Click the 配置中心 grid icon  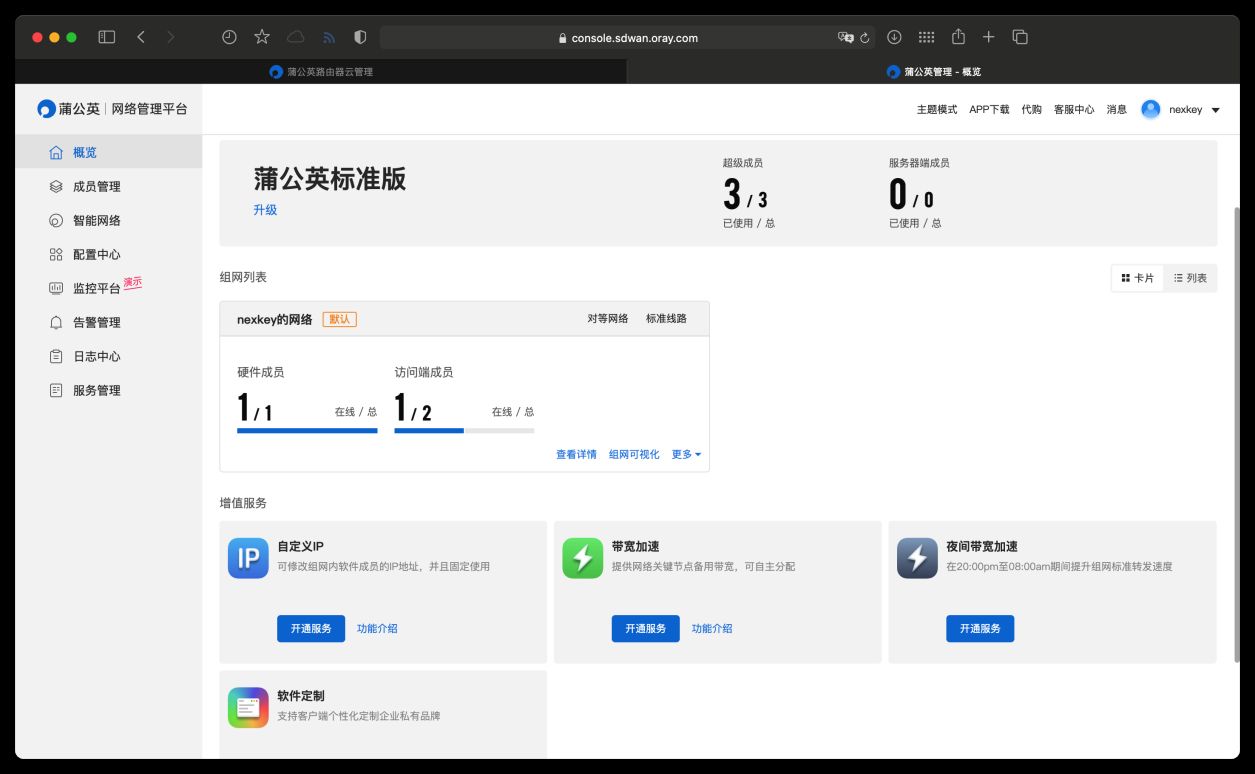pos(56,255)
